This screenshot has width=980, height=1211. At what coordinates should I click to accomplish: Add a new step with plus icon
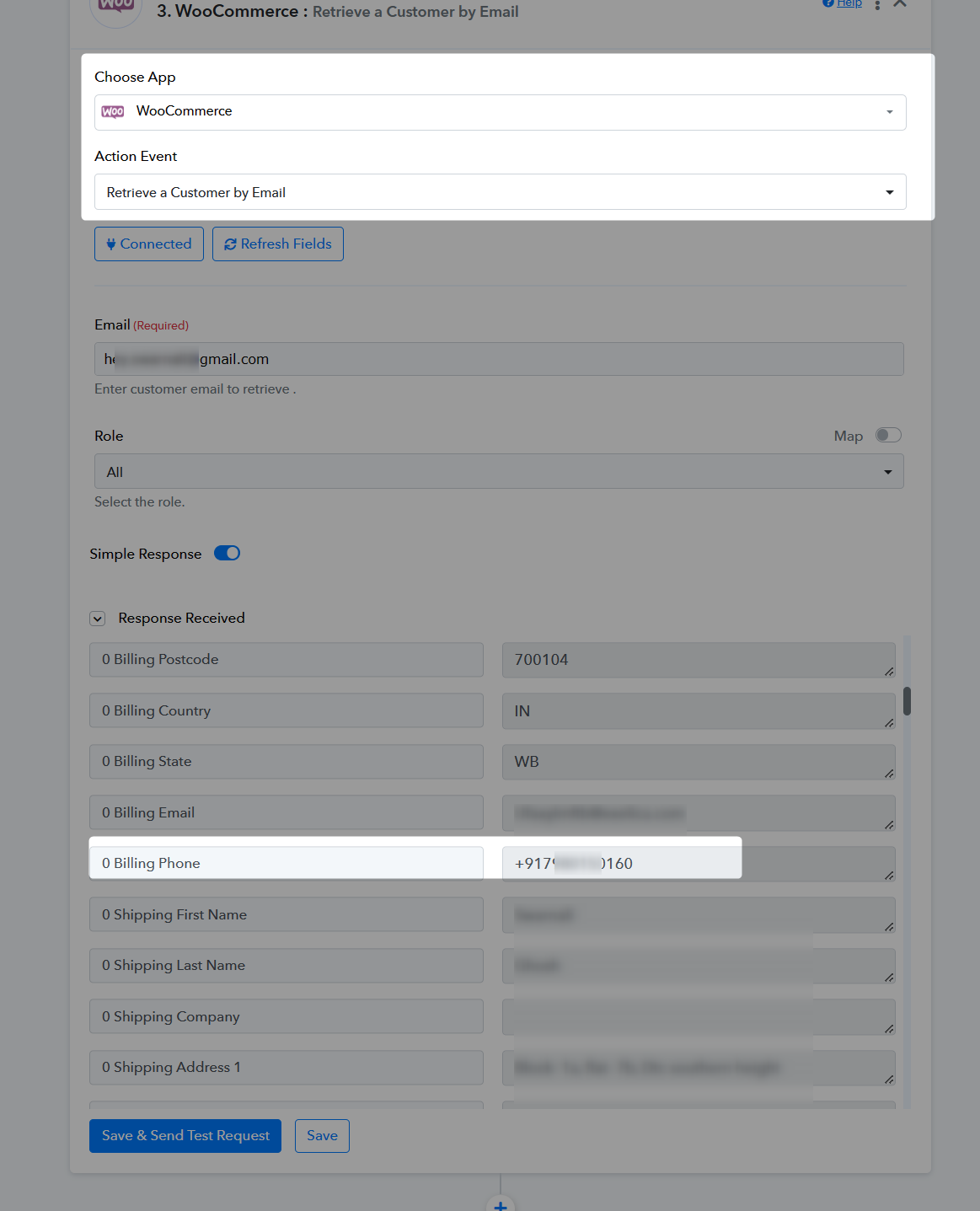[x=501, y=1205]
